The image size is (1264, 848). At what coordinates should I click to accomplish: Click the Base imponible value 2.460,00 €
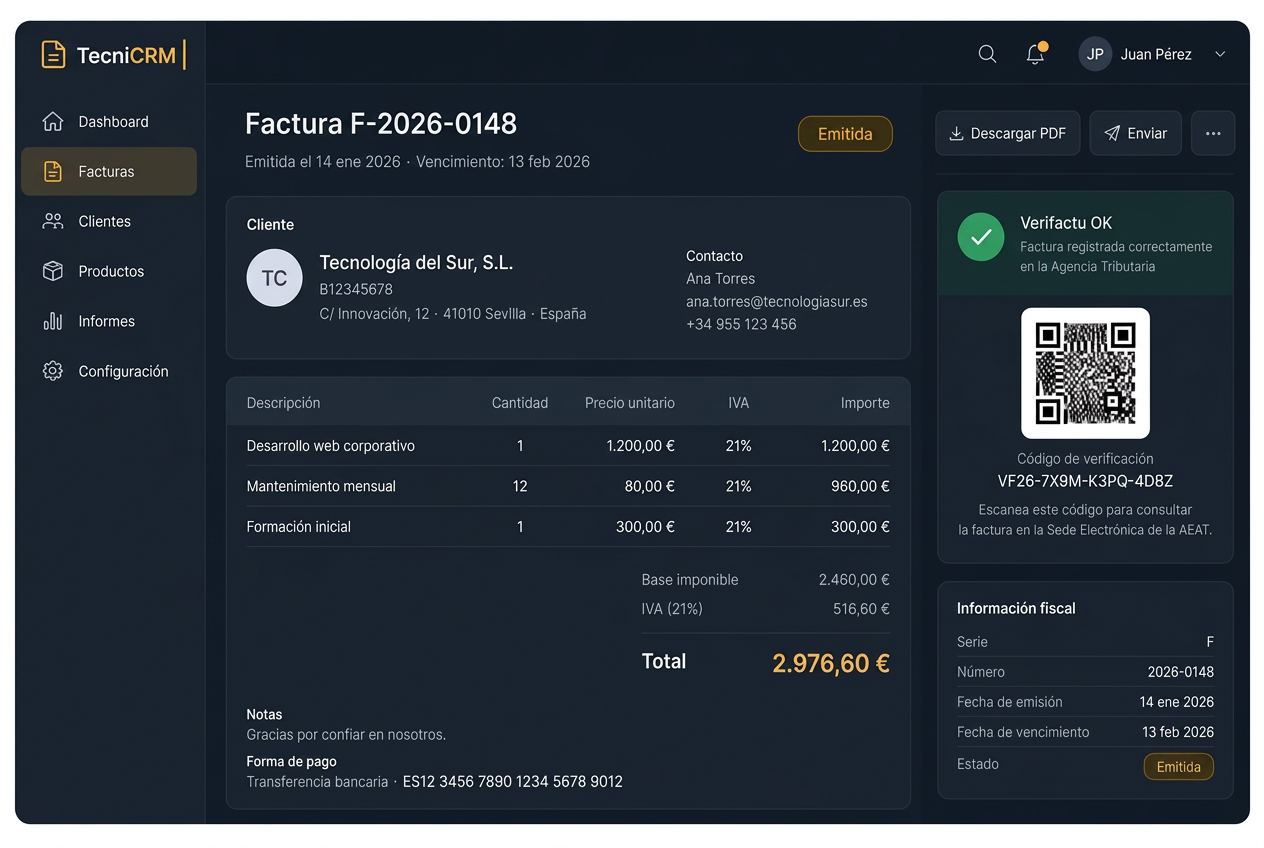pos(854,580)
